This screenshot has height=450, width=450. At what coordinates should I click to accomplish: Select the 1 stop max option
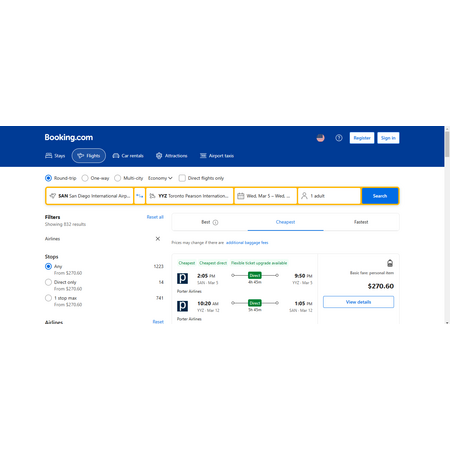(48, 298)
